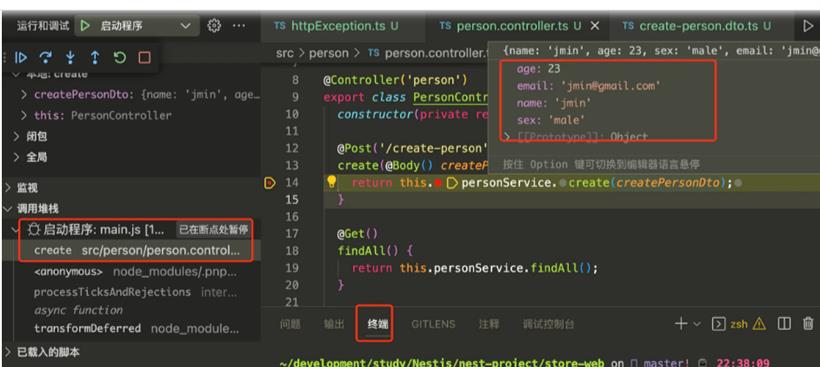Open launch.json via the gear icon
This screenshot has height=367, width=820.
point(214,26)
